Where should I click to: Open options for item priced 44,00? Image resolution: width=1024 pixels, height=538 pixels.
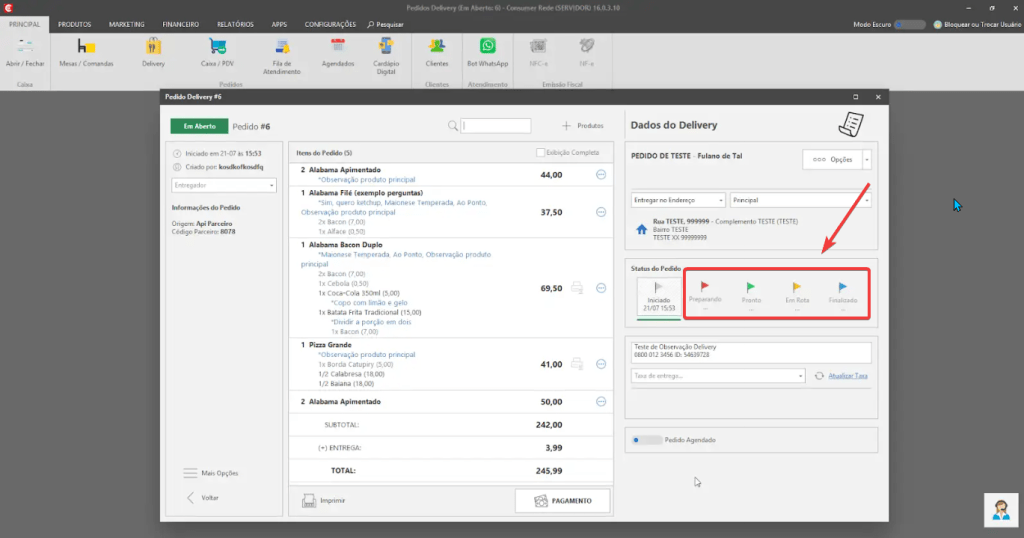[601, 175]
